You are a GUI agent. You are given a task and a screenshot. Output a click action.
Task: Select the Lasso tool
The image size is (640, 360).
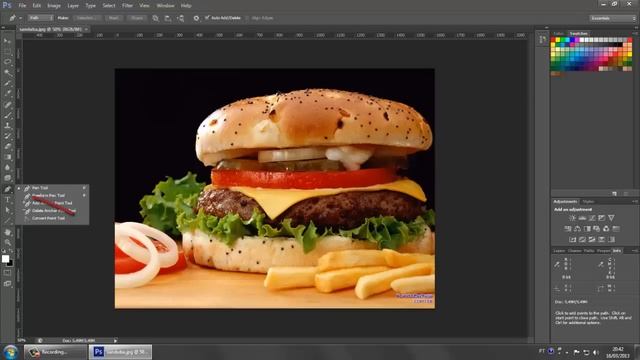click(7, 62)
